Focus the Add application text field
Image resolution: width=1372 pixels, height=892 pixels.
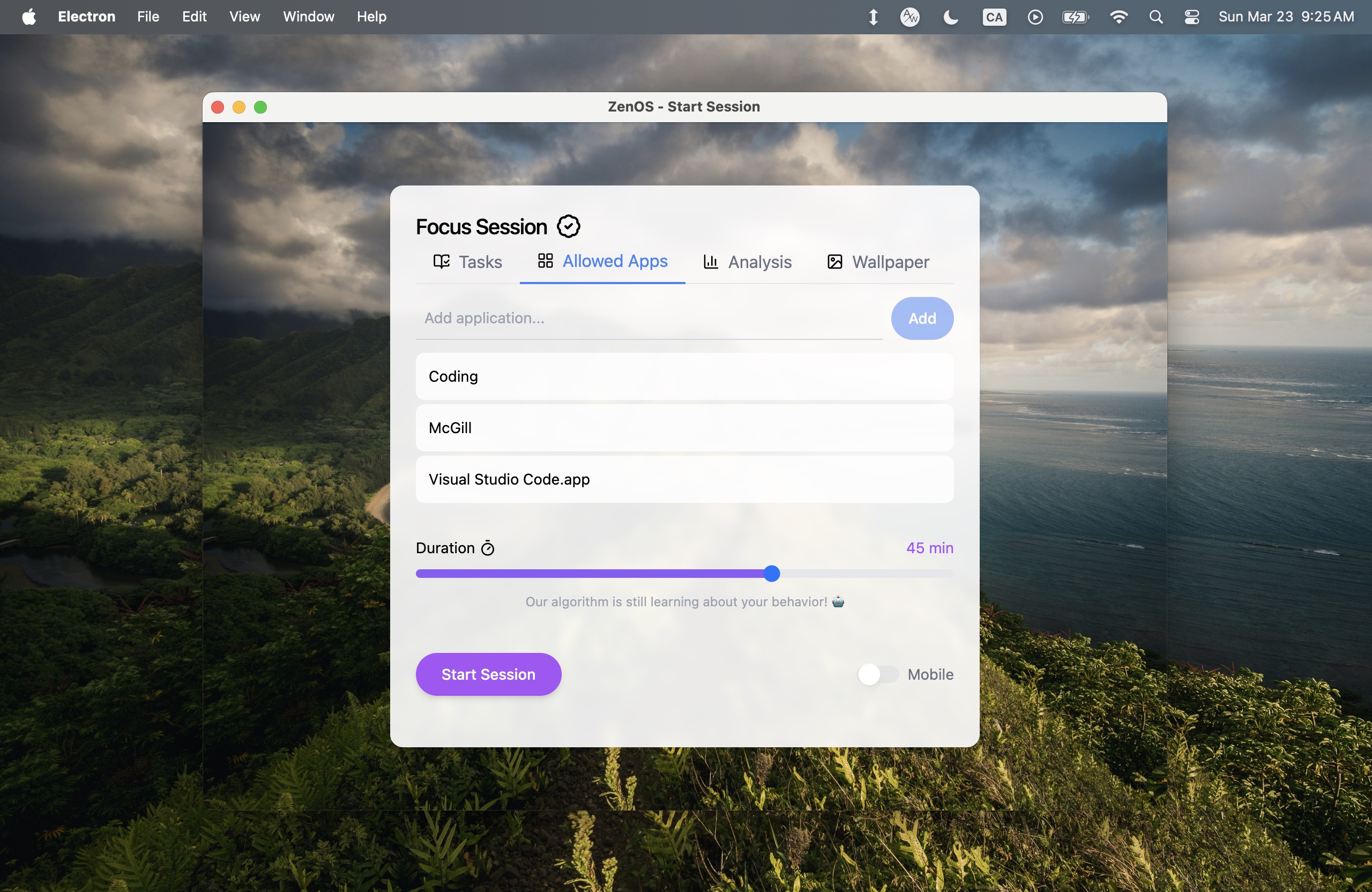[648, 318]
